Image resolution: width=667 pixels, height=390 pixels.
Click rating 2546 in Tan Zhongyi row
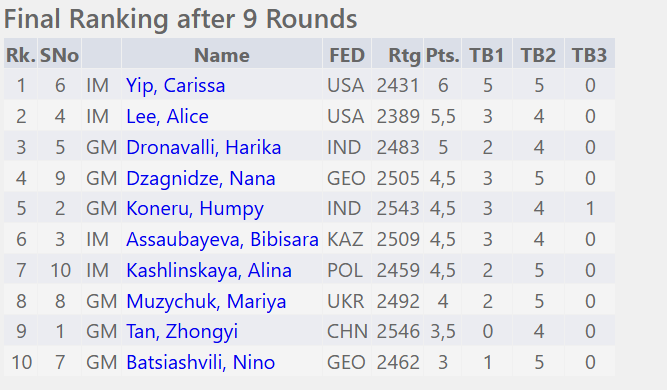tap(398, 332)
